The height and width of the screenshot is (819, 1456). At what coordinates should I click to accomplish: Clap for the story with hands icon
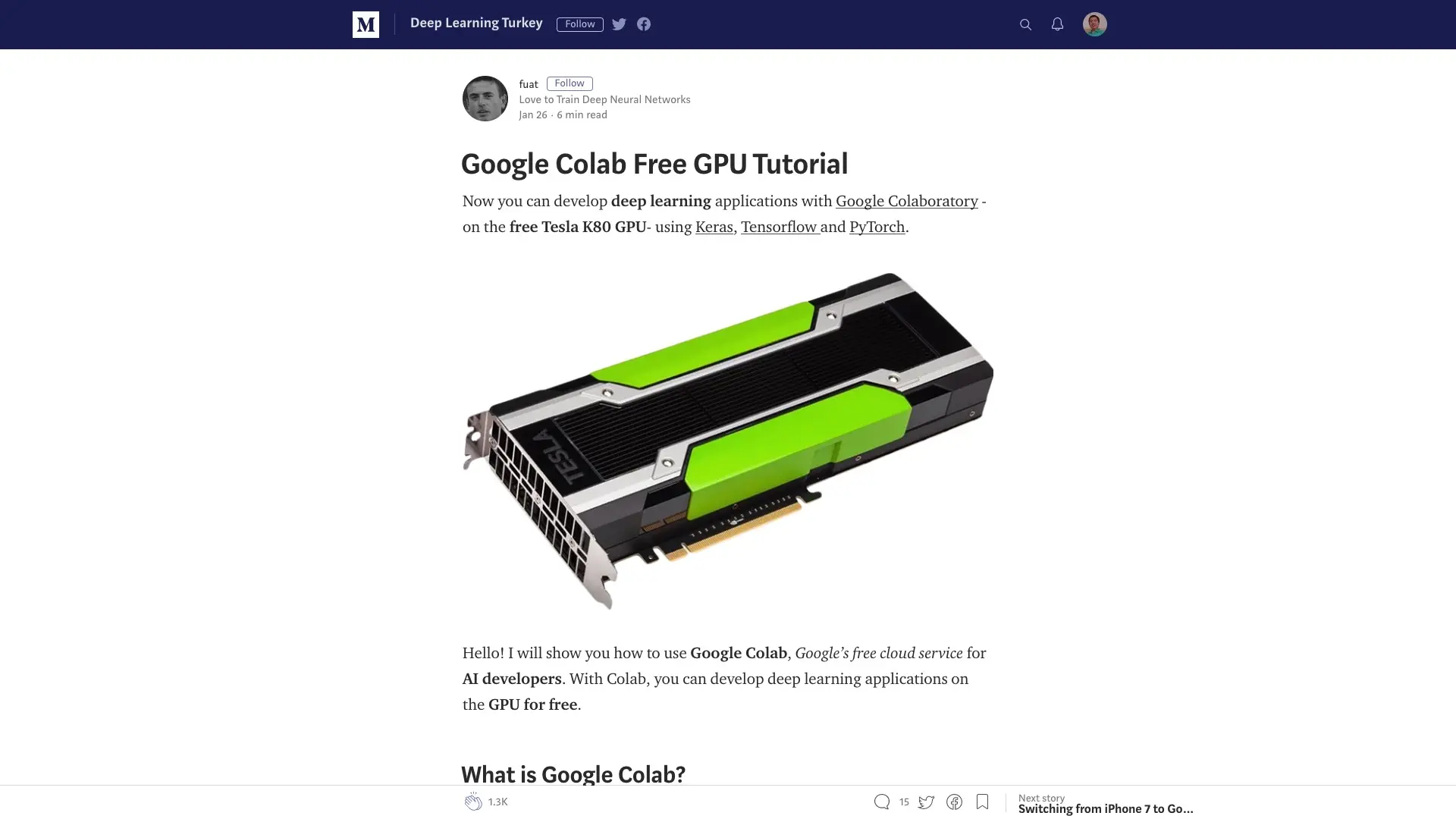click(x=473, y=802)
